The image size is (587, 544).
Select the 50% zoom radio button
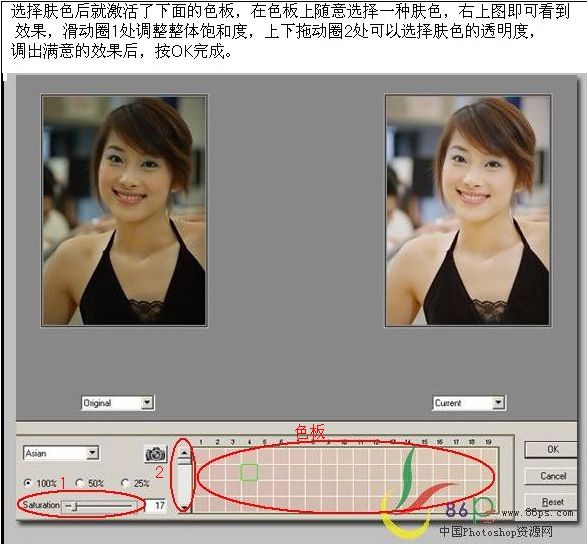(x=79, y=483)
